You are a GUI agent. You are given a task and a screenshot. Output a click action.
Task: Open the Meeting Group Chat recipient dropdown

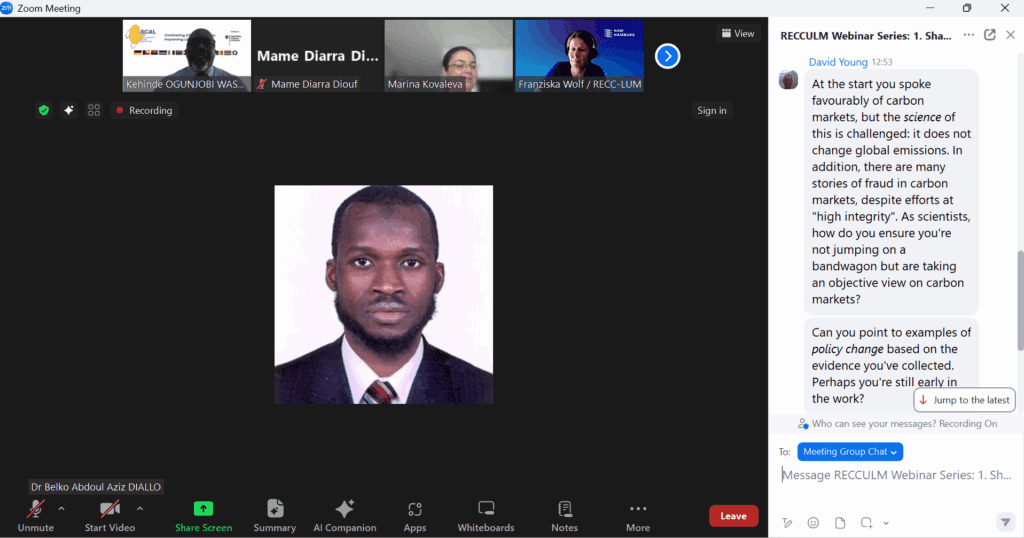pyautogui.click(x=850, y=452)
